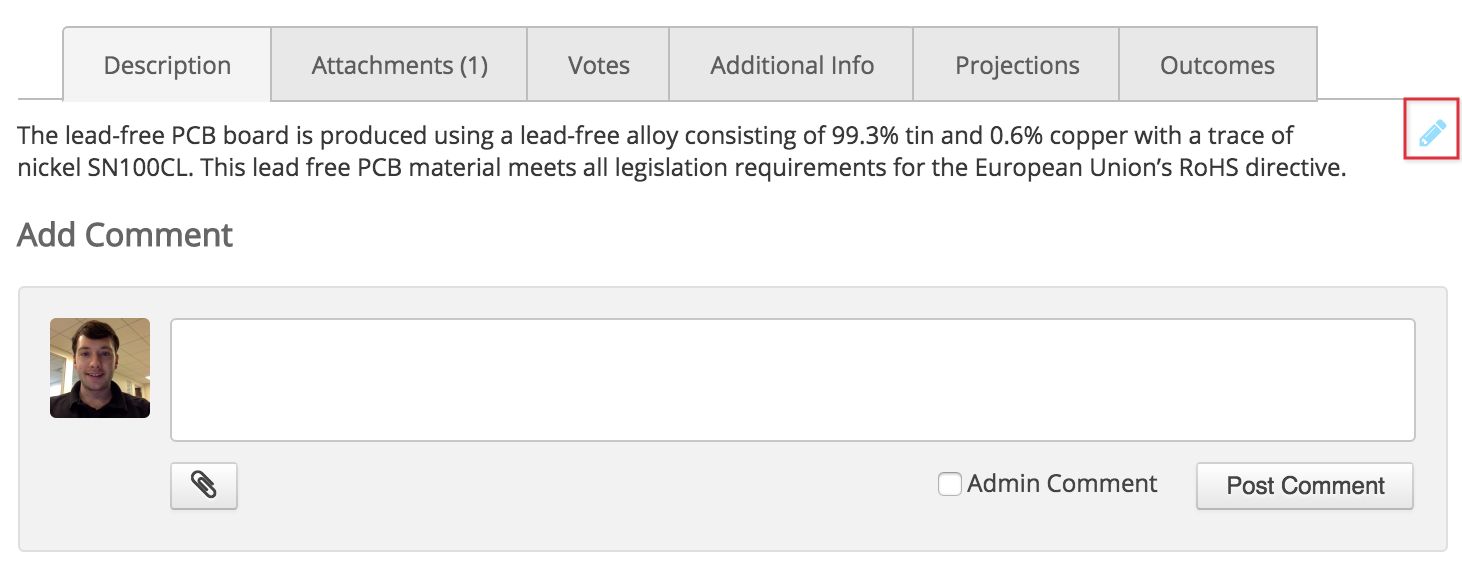Click the Admin Comment label text
Image resolution: width=1462 pixels, height=562 pixels.
pyautogui.click(x=1062, y=484)
